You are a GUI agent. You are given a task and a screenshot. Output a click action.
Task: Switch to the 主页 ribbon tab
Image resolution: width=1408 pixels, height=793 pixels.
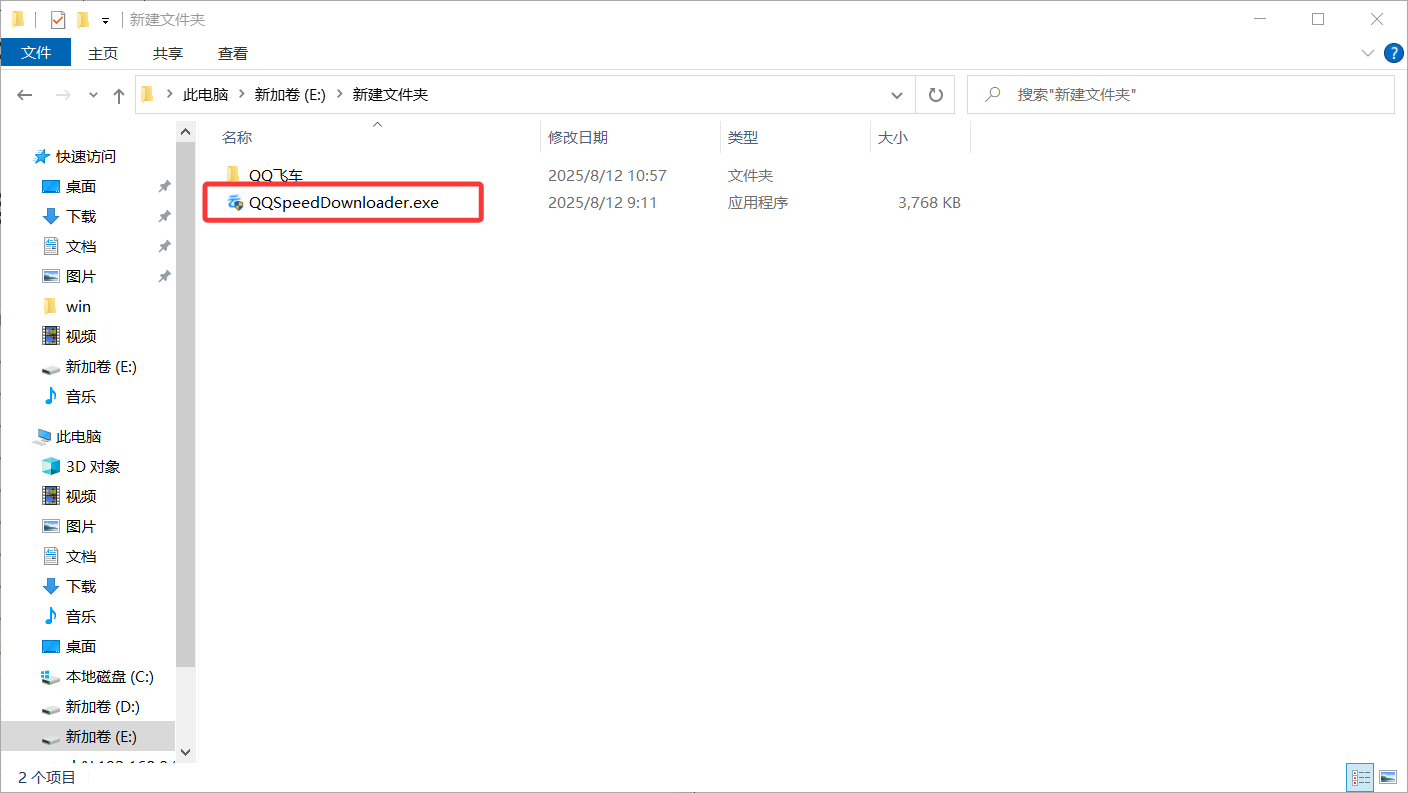pos(103,53)
